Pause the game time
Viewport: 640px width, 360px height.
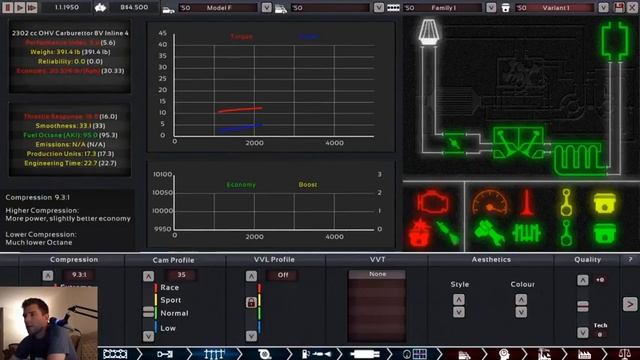coord(7,7)
